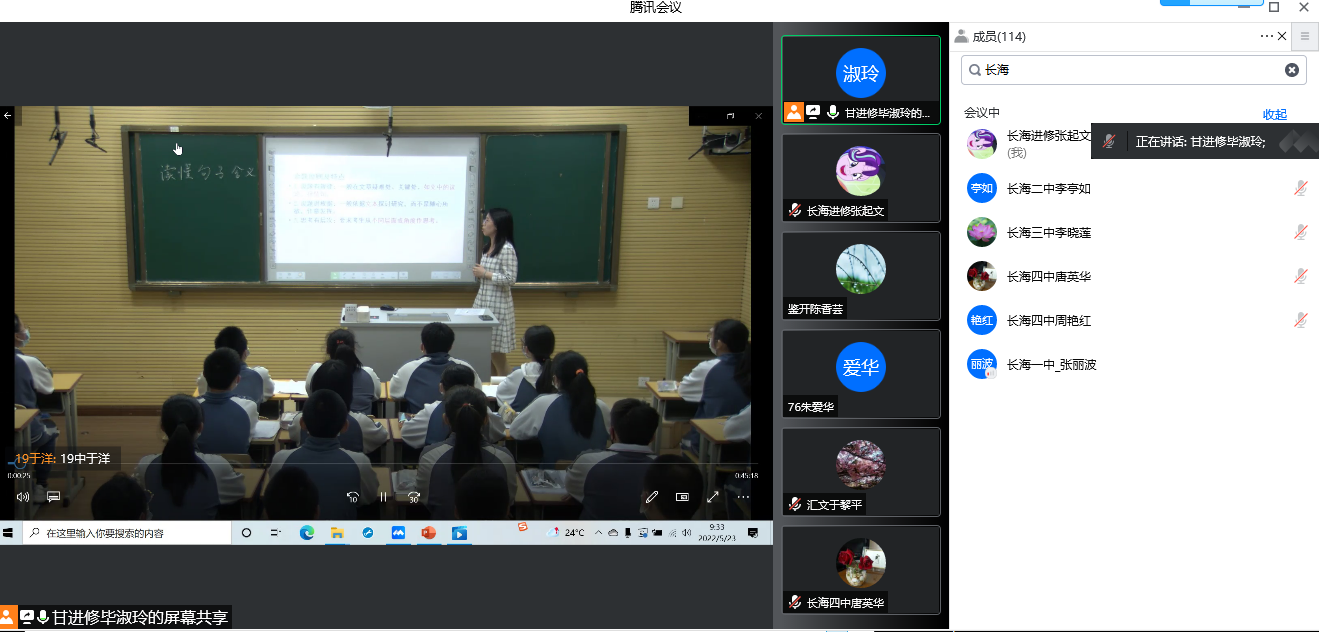The width and height of the screenshot is (1319, 632).
Task: Skip back 10 seconds in the video
Action: click(x=352, y=496)
